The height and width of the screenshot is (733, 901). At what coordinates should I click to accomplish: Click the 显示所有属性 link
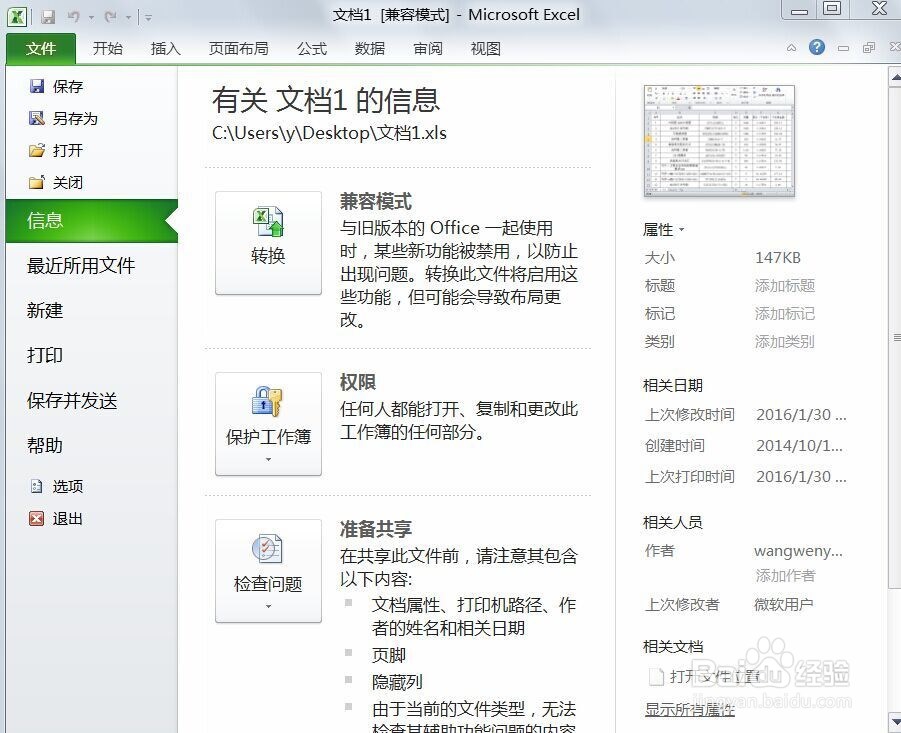pyautogui.click(x=688, y=710)
